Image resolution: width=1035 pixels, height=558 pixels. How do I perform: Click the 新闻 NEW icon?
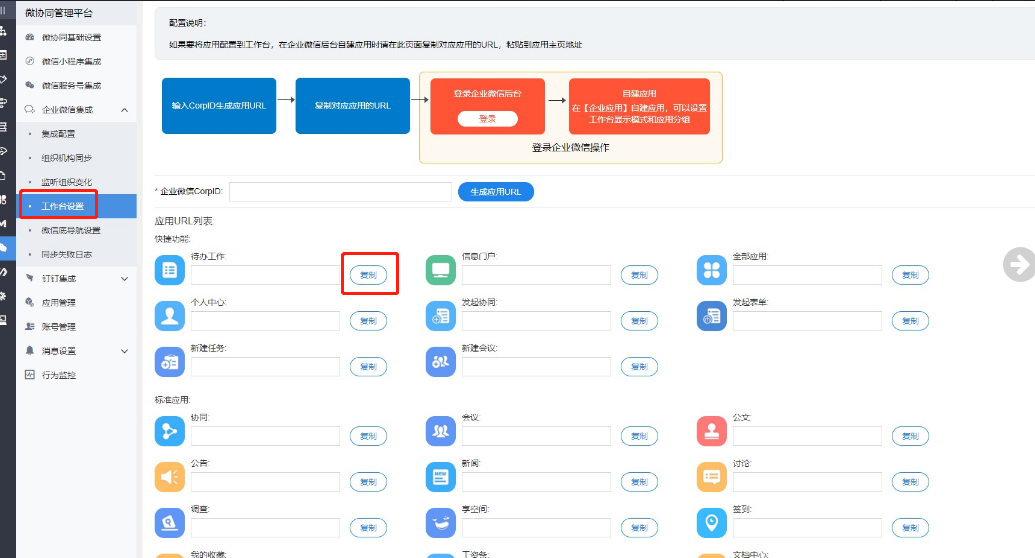(440, 477)
